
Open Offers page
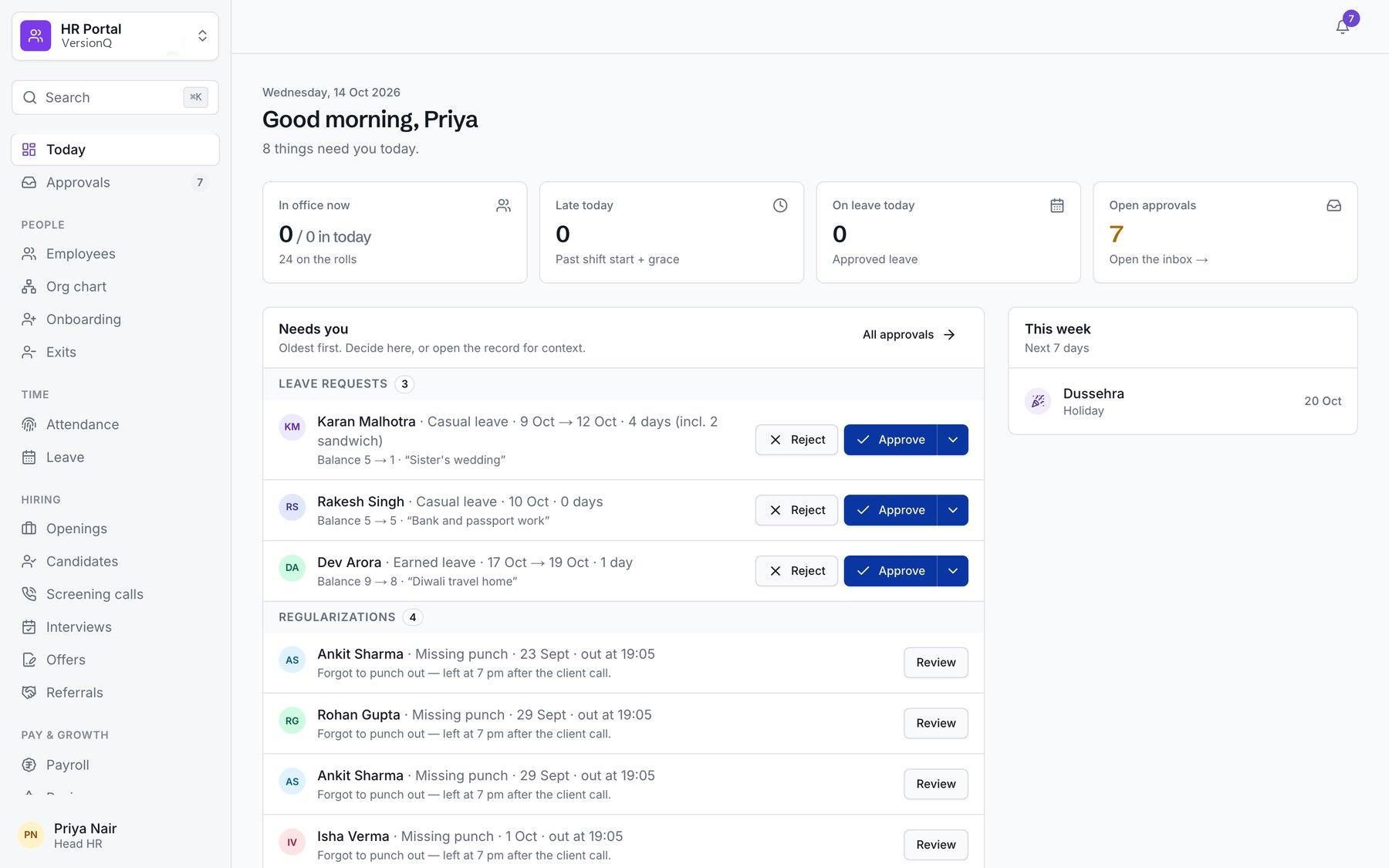[115, 660]
